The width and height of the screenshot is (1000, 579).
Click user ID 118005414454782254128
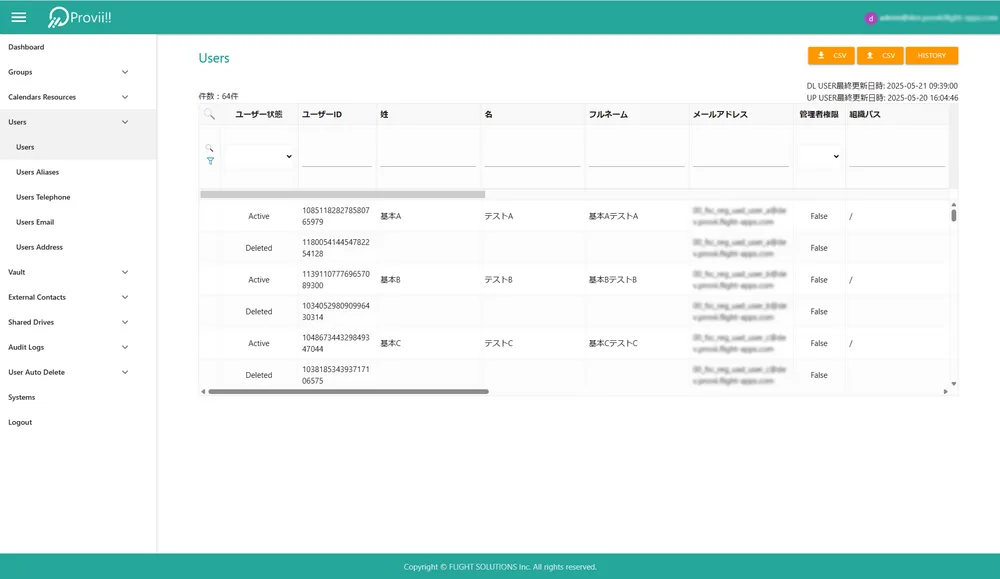[335, 248]
